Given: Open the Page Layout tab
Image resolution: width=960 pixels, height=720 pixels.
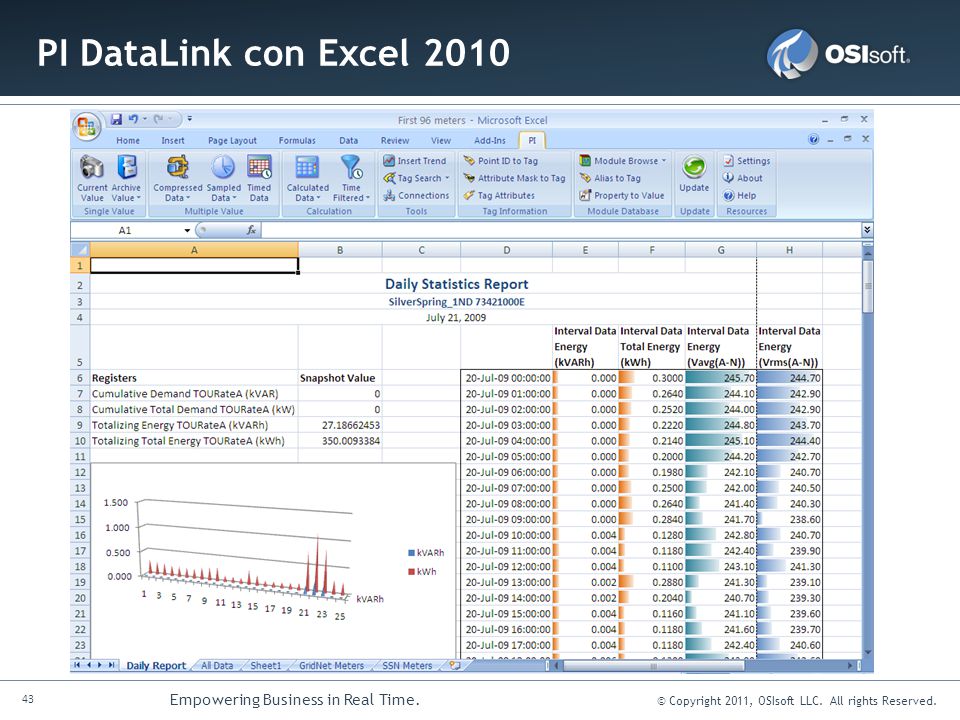Looking at the screenshot, I should tap(232, 140).
